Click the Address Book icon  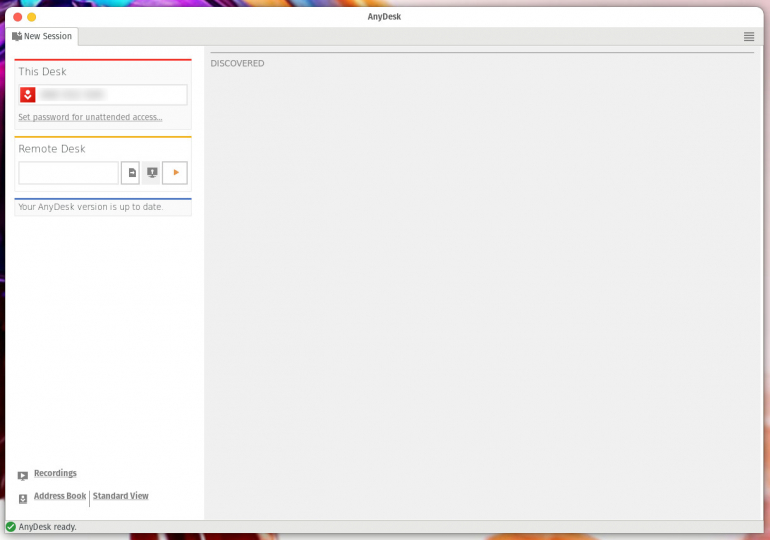click(x=23, y=499)
